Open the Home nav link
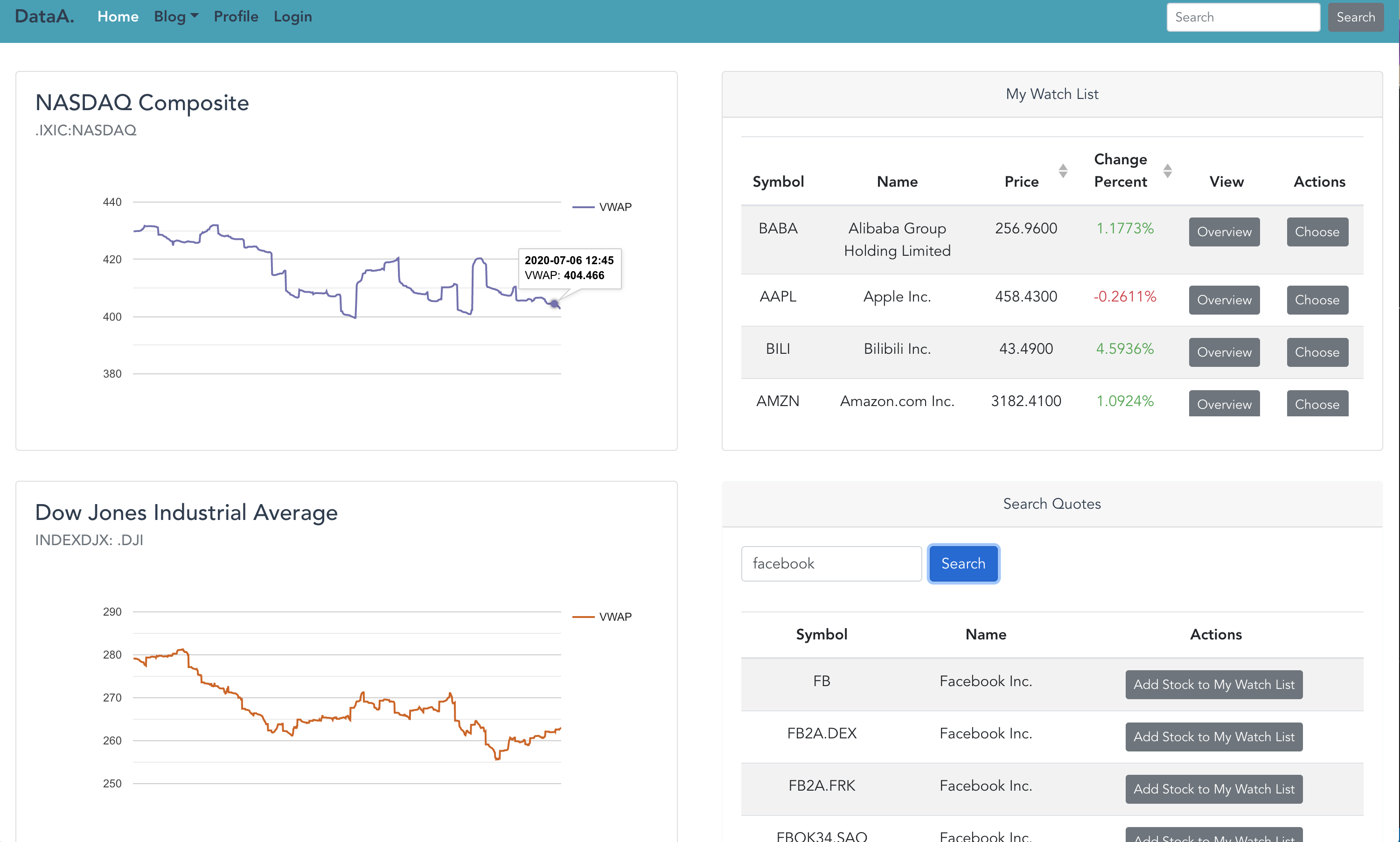This screenshot has height=842, width=1400. click(118, 16)
